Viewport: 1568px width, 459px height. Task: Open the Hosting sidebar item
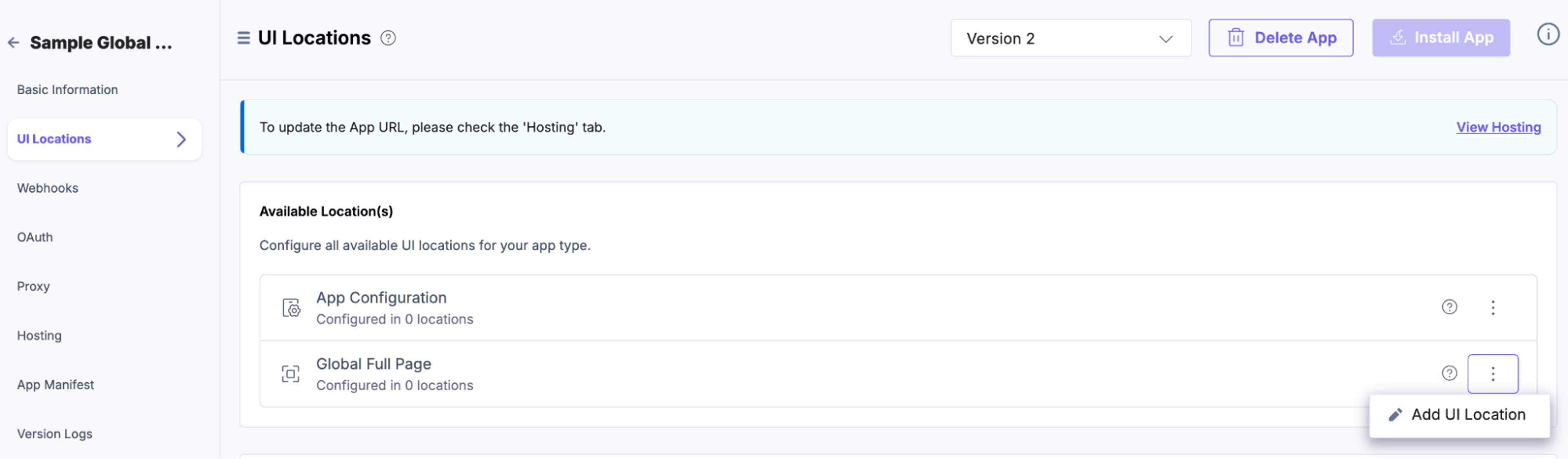pyautogui.click(x=39, y=336)
